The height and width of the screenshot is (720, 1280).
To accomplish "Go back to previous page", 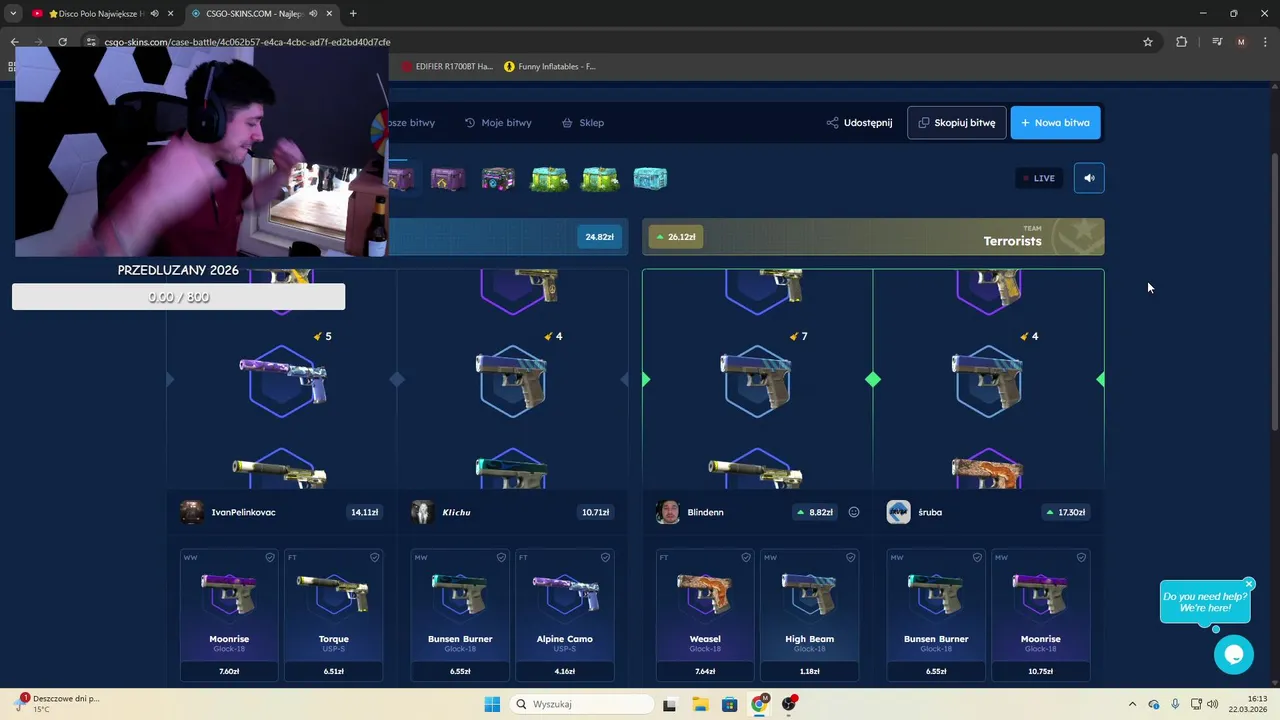I will click(14, 42).
